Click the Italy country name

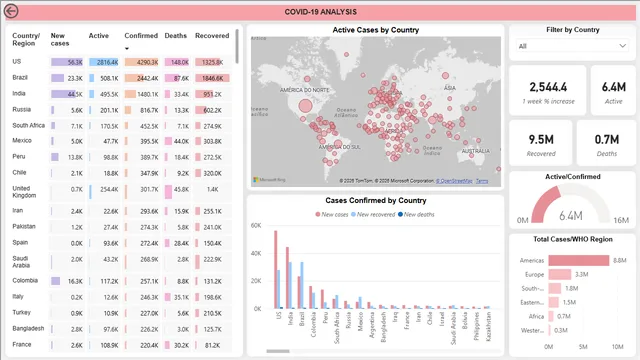18,296
